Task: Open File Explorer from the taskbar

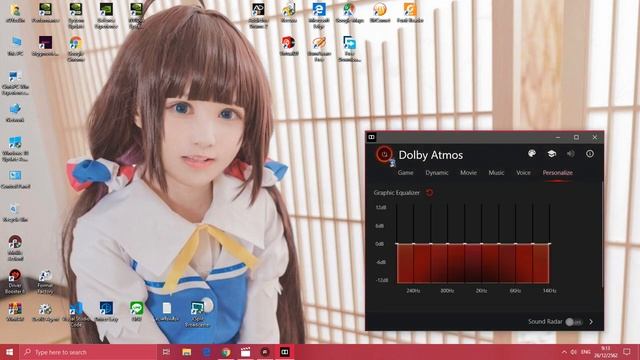Action: 187,352
